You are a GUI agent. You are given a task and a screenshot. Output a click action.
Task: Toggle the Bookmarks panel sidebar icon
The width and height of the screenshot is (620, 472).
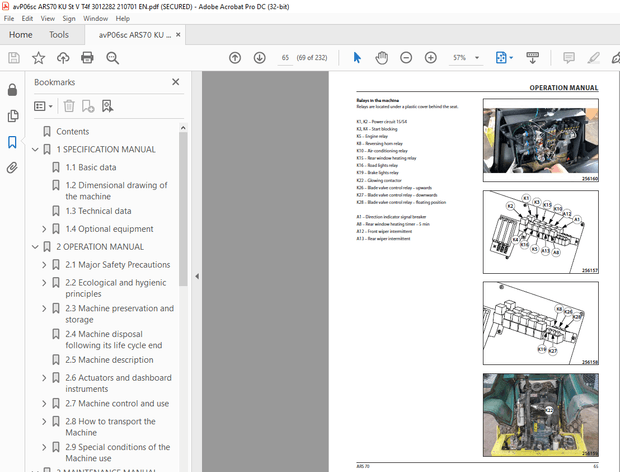point(12,142)
